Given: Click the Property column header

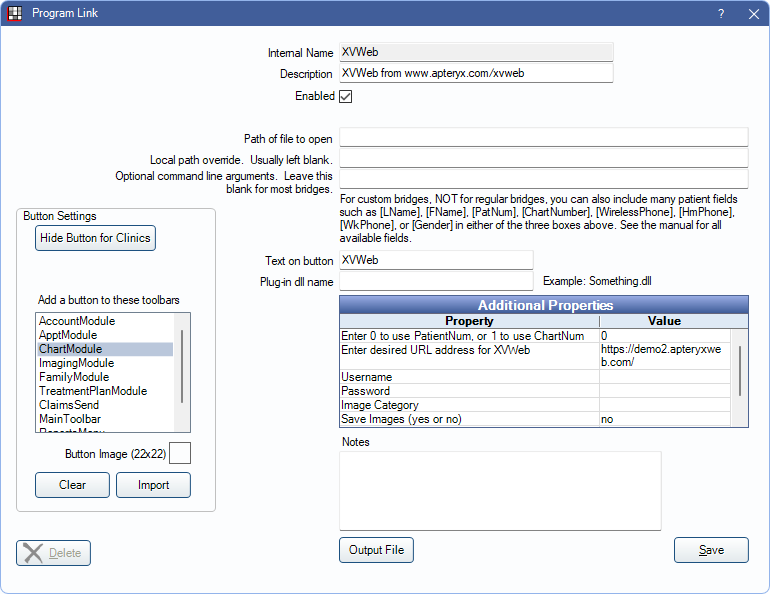Looking at the screenshot, I should click(x=469, y=321).
